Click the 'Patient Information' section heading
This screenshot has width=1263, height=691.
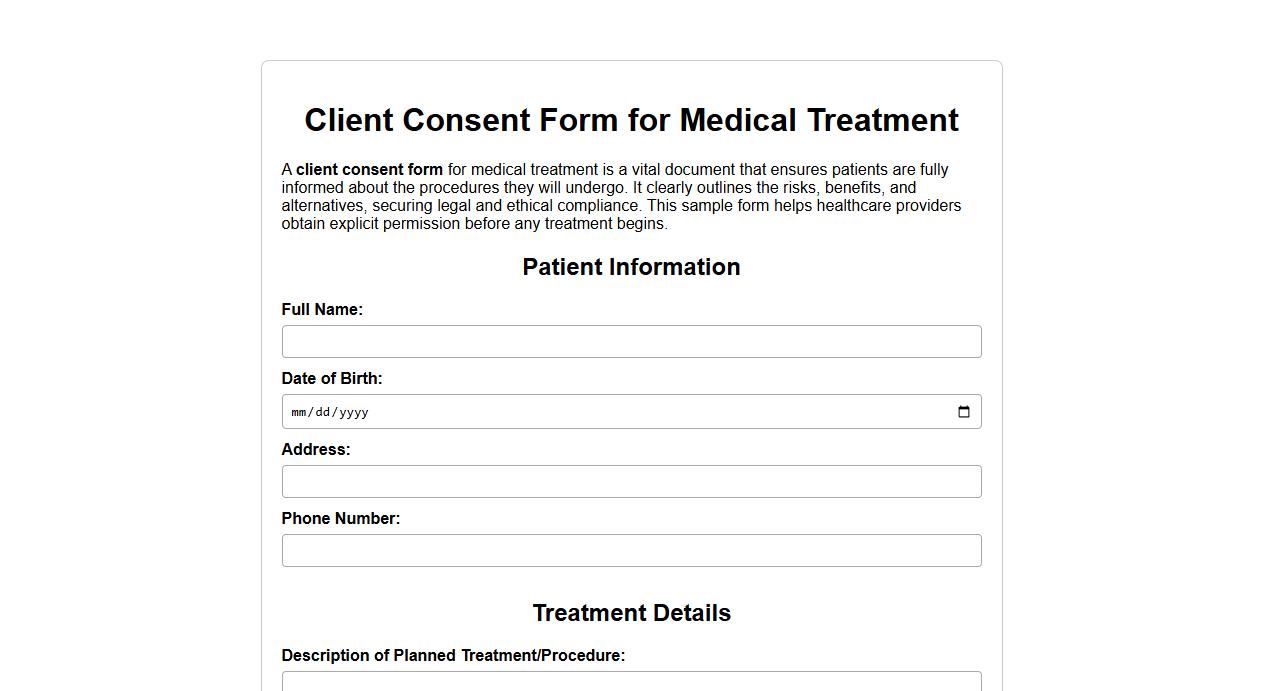pyautogui.click(x=631, y=267)
